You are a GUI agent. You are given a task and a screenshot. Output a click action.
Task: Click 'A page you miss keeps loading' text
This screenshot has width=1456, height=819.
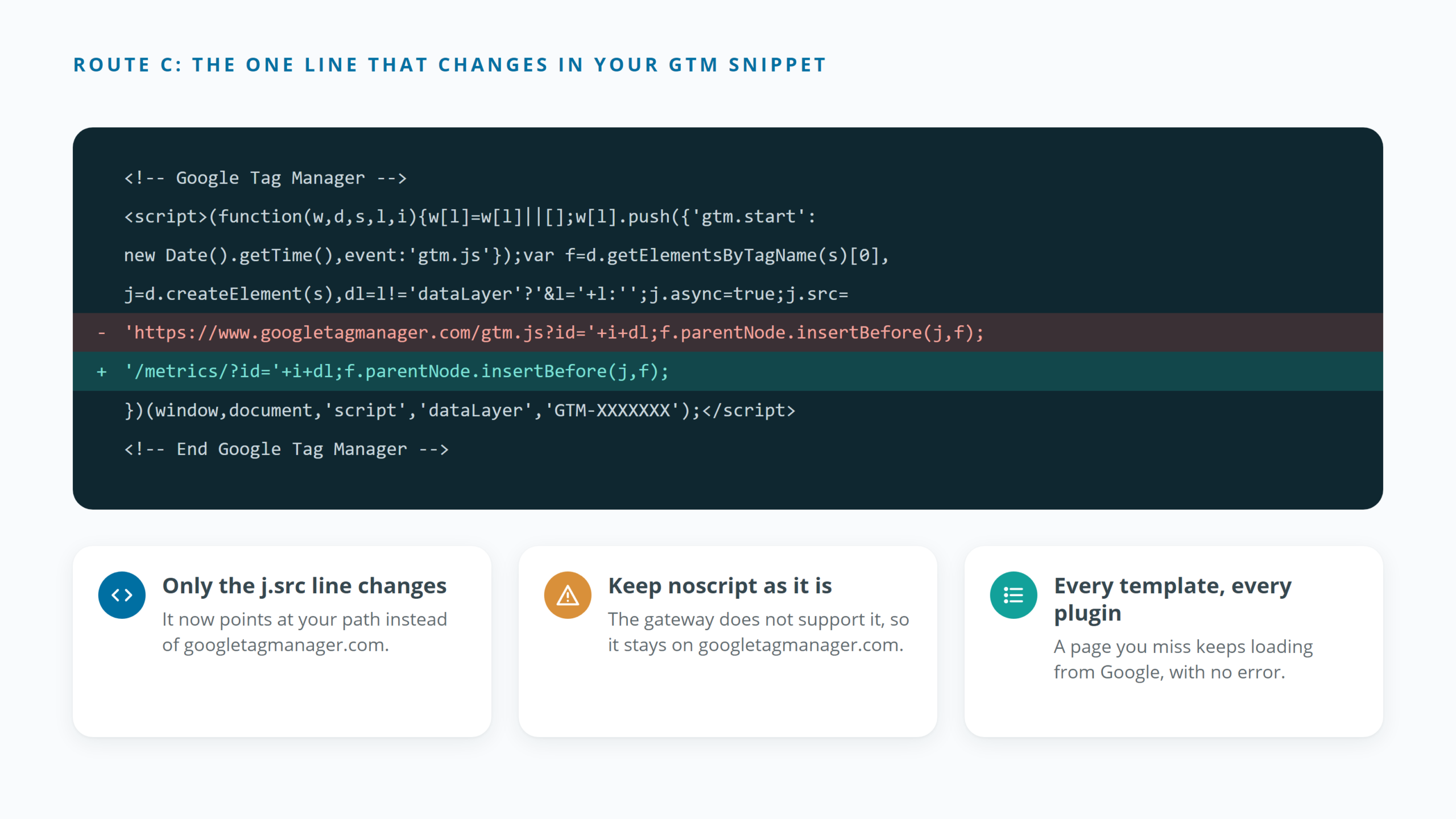pyautogui.click(x=1183, y=660)
